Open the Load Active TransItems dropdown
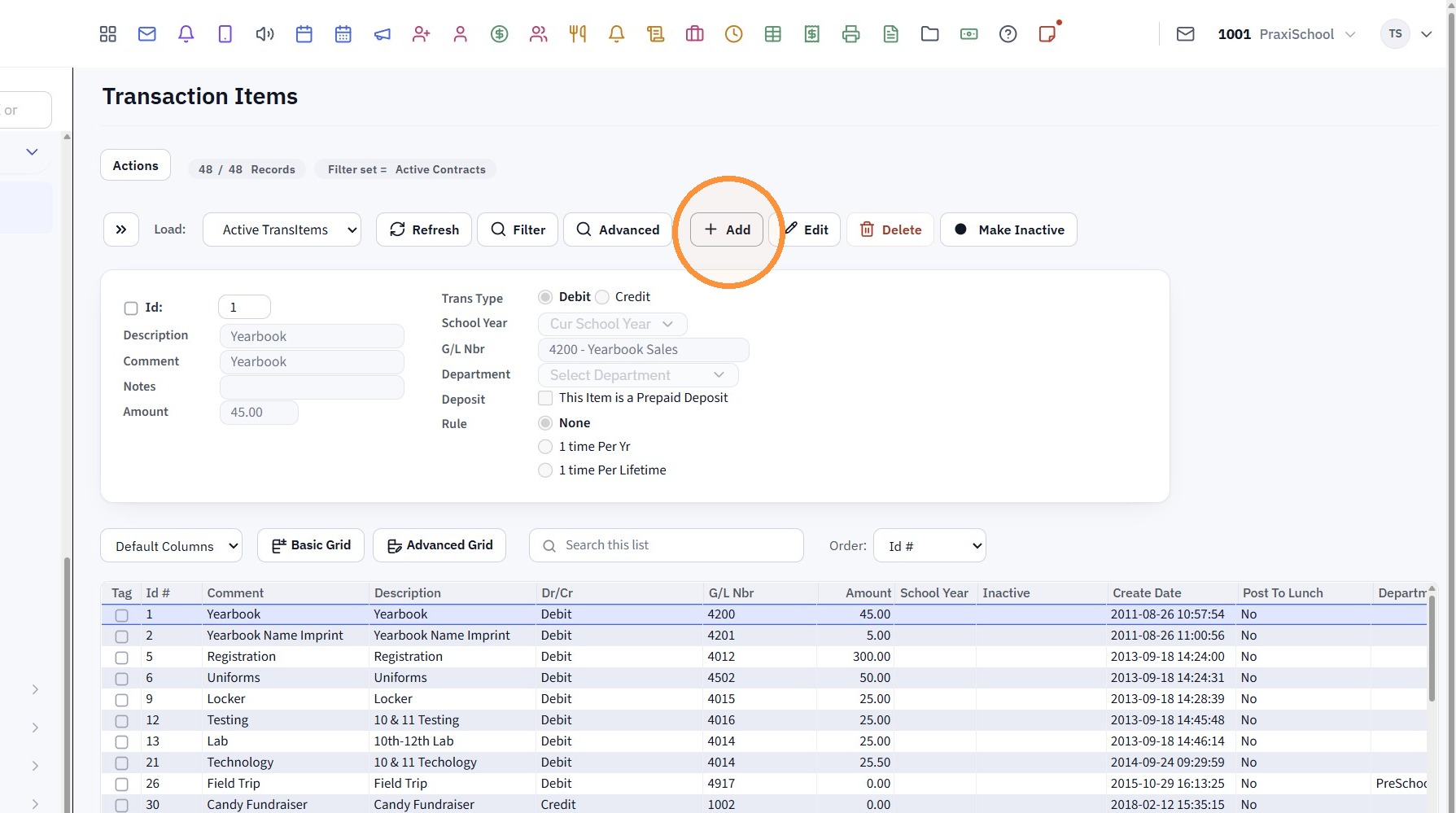This screenshot has width=1456, height=813. pos(282,229)
